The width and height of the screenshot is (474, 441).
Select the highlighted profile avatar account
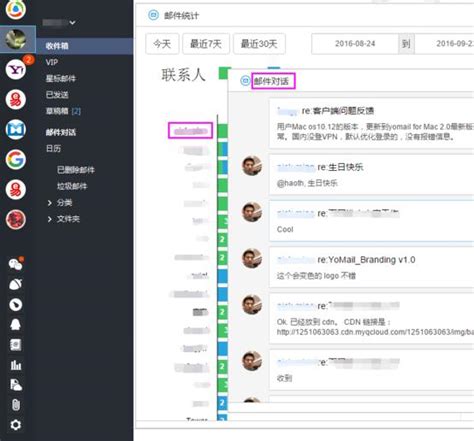[x=16, y=39]
